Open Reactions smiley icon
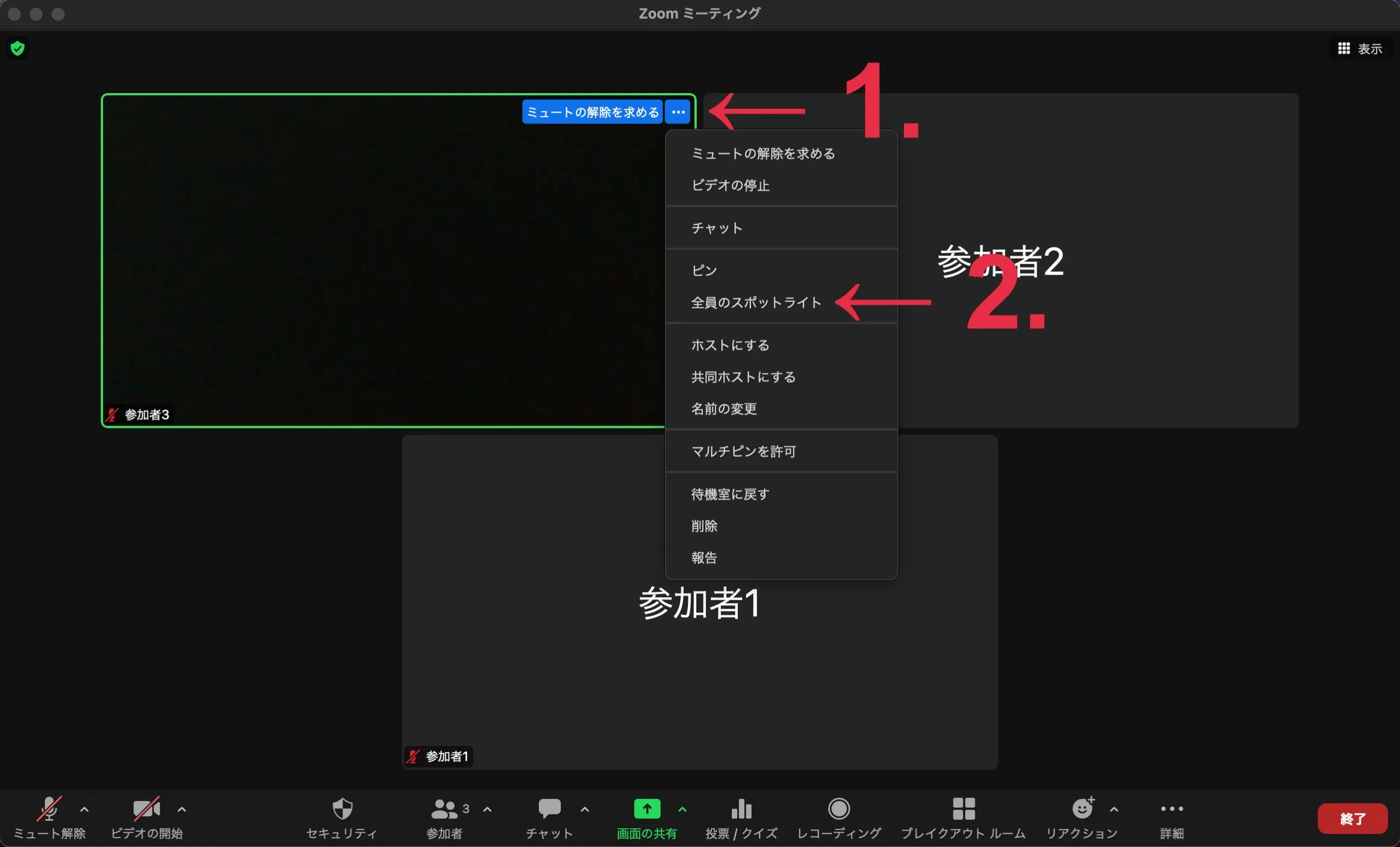 click(x=1083, y=809)
